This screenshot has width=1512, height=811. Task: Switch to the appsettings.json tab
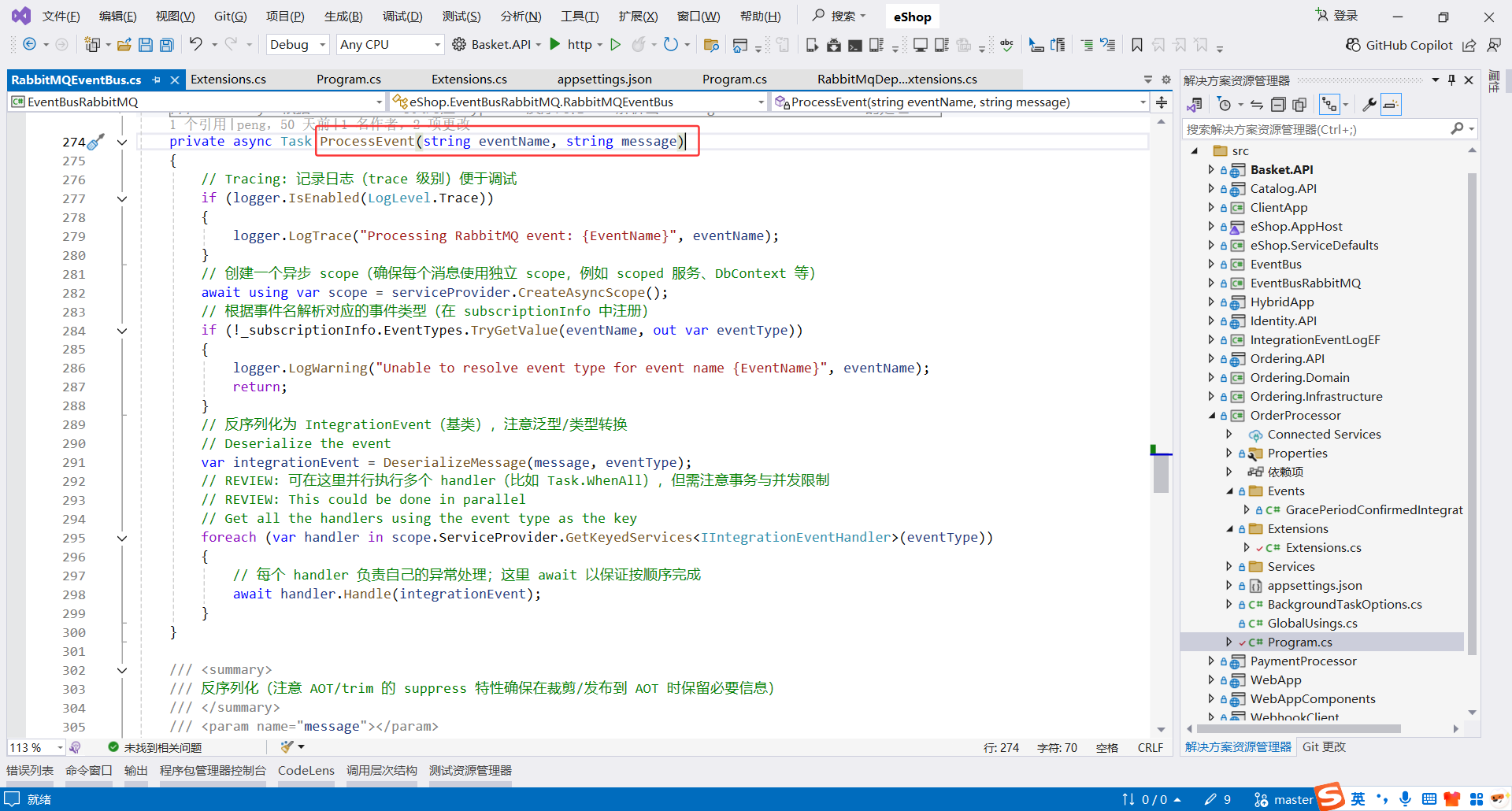(x=604, y=79)
